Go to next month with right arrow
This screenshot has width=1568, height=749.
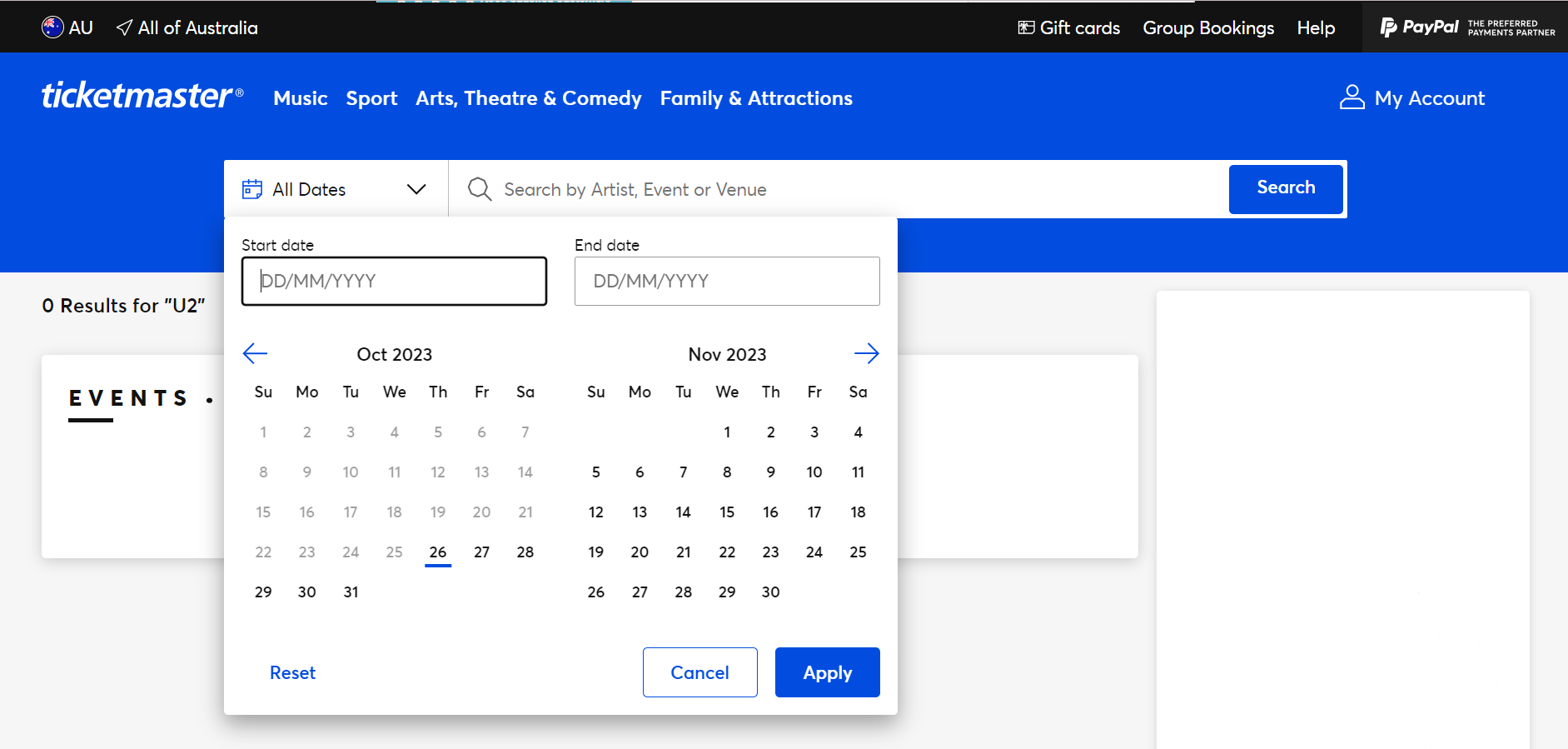[x=867, y=353]
